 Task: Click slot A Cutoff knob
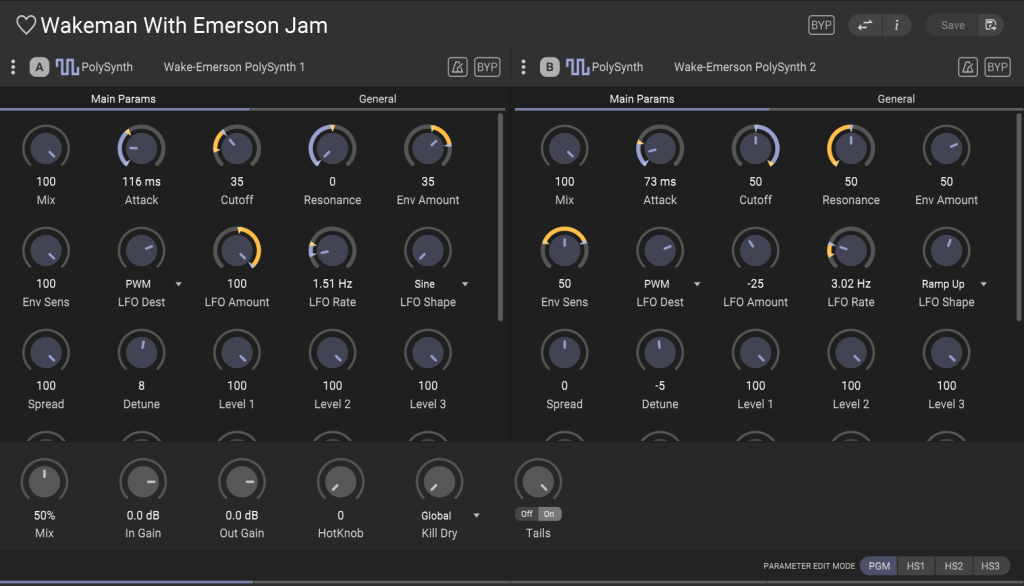(236, 148)
